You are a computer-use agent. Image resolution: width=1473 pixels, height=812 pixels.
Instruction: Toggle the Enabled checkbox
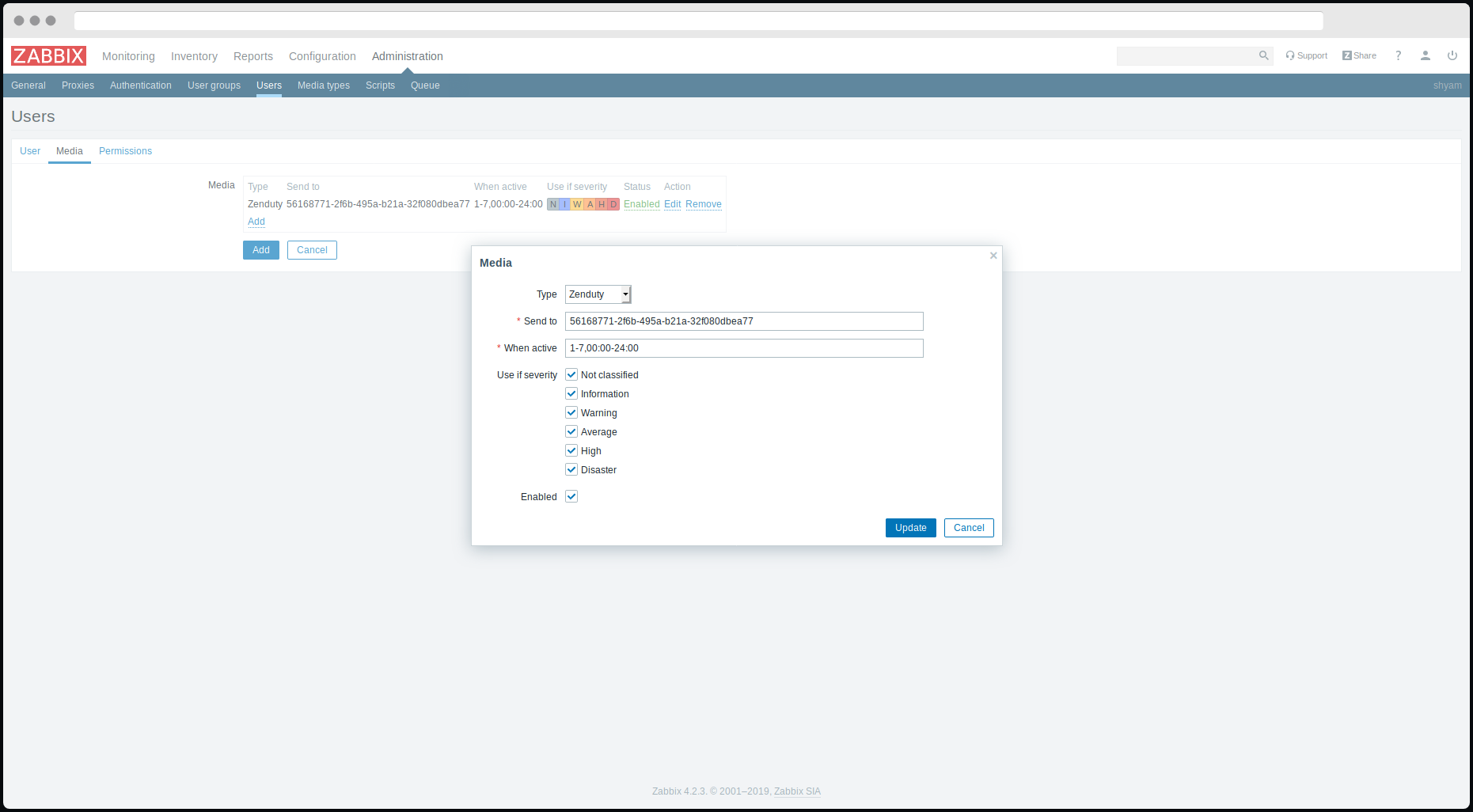tap(571, 496)
